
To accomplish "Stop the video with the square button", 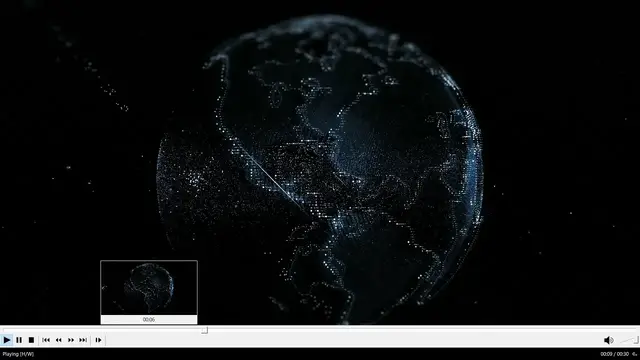I will pyautogui.click(x=31, y=340).
